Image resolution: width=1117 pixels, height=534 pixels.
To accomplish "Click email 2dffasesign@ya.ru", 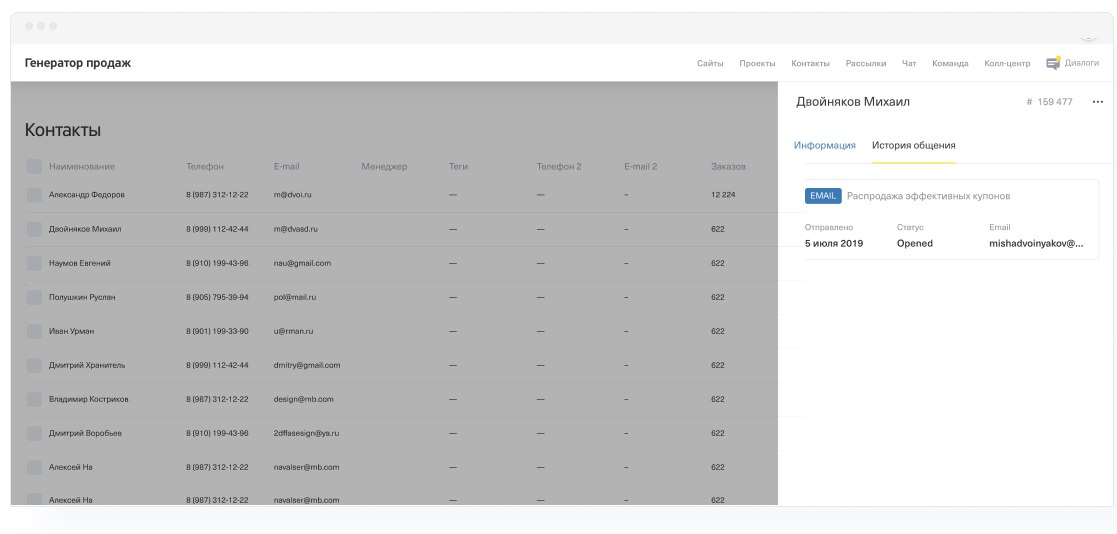I will (x=306, y=433).
